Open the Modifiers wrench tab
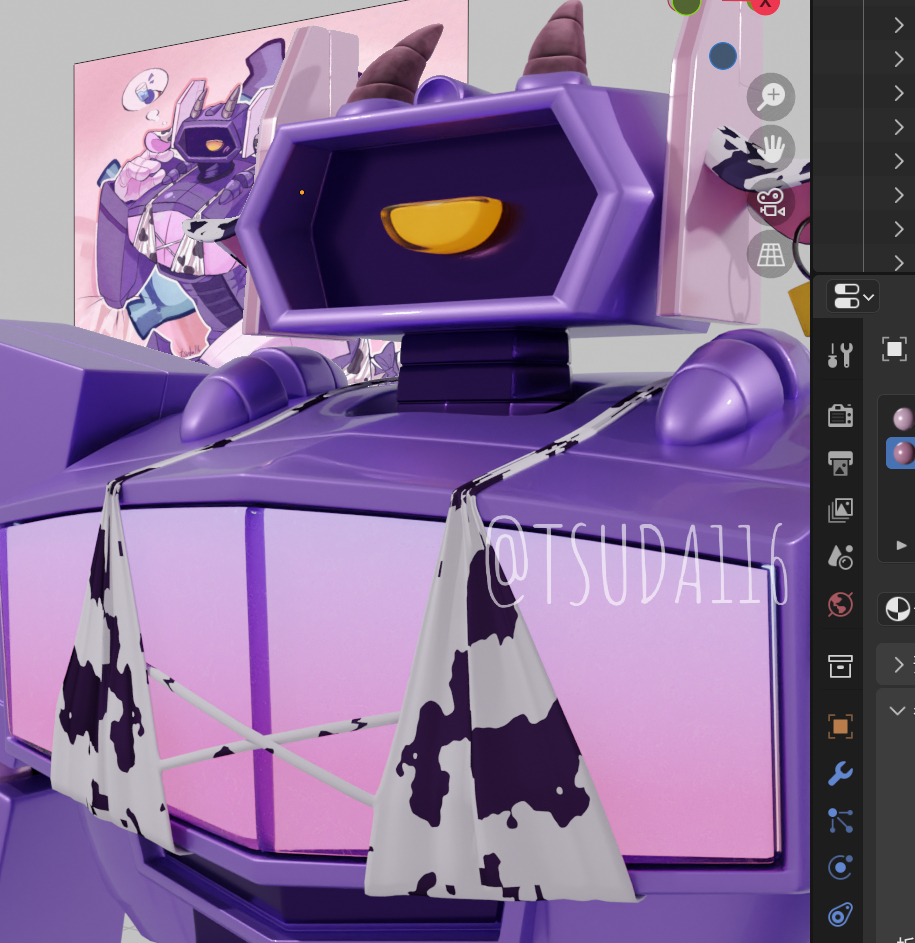 pyautogui.click(x=840, y=773)
